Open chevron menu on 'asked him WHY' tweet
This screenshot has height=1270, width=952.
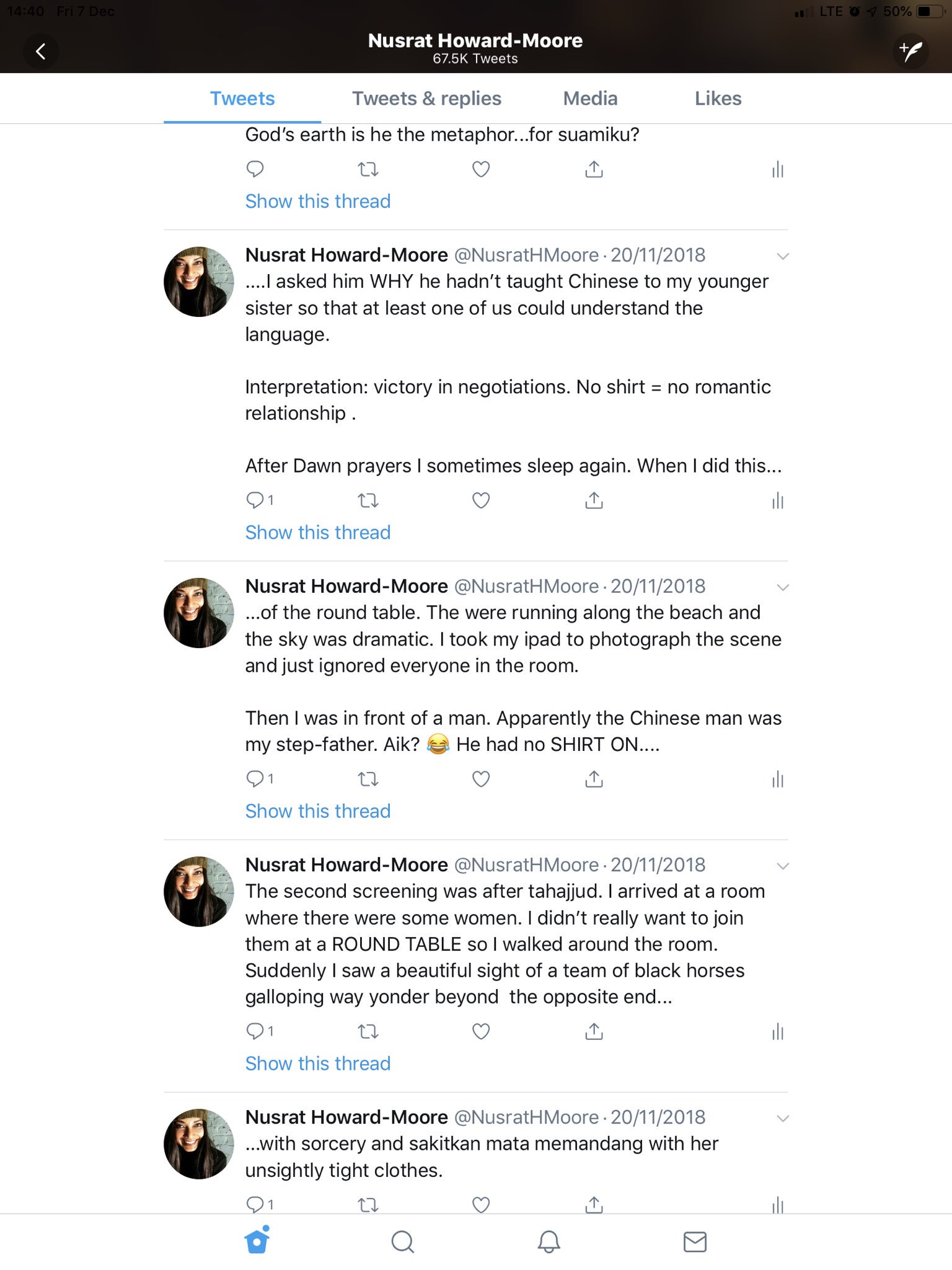point(783,256)
